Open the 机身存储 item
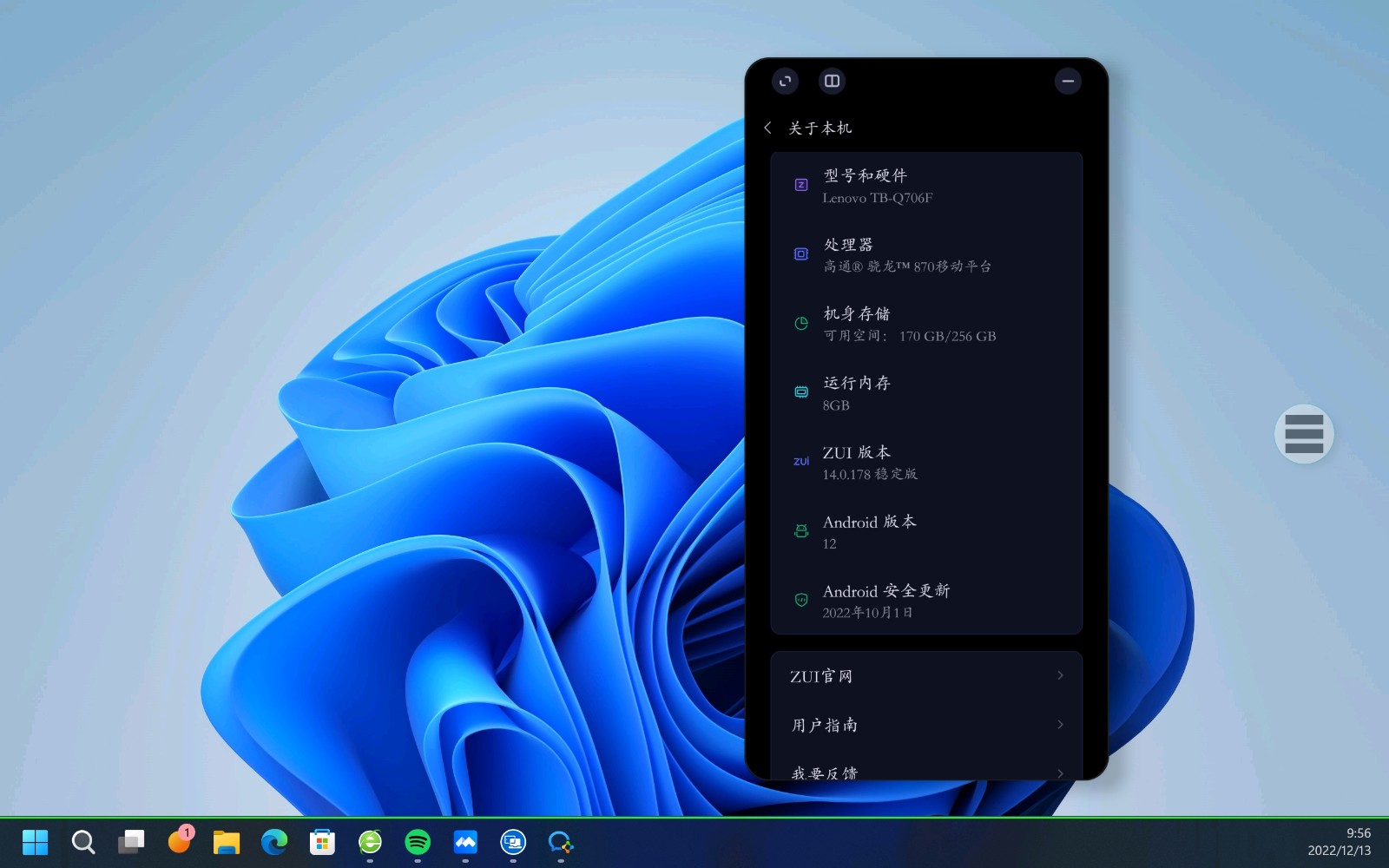 [x=926, y=324]
